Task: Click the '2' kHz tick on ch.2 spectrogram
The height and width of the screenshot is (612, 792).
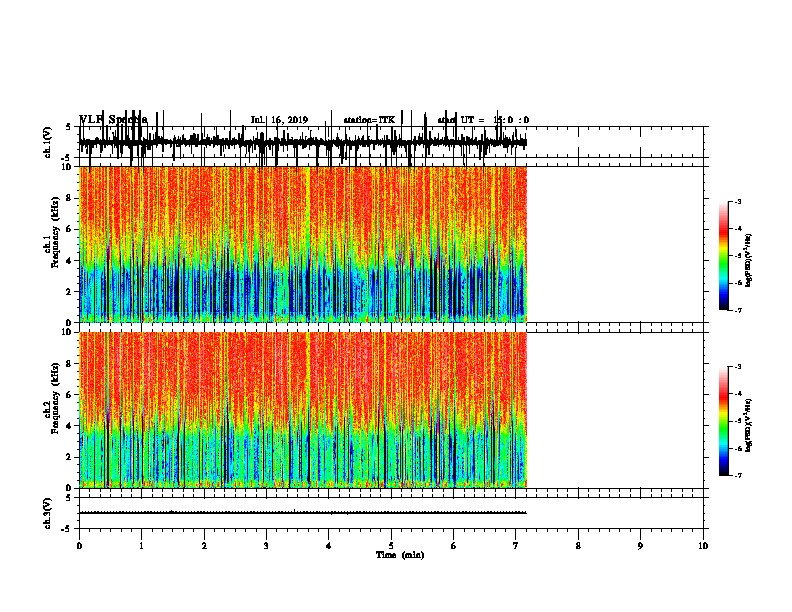Action: pos(69,457)
